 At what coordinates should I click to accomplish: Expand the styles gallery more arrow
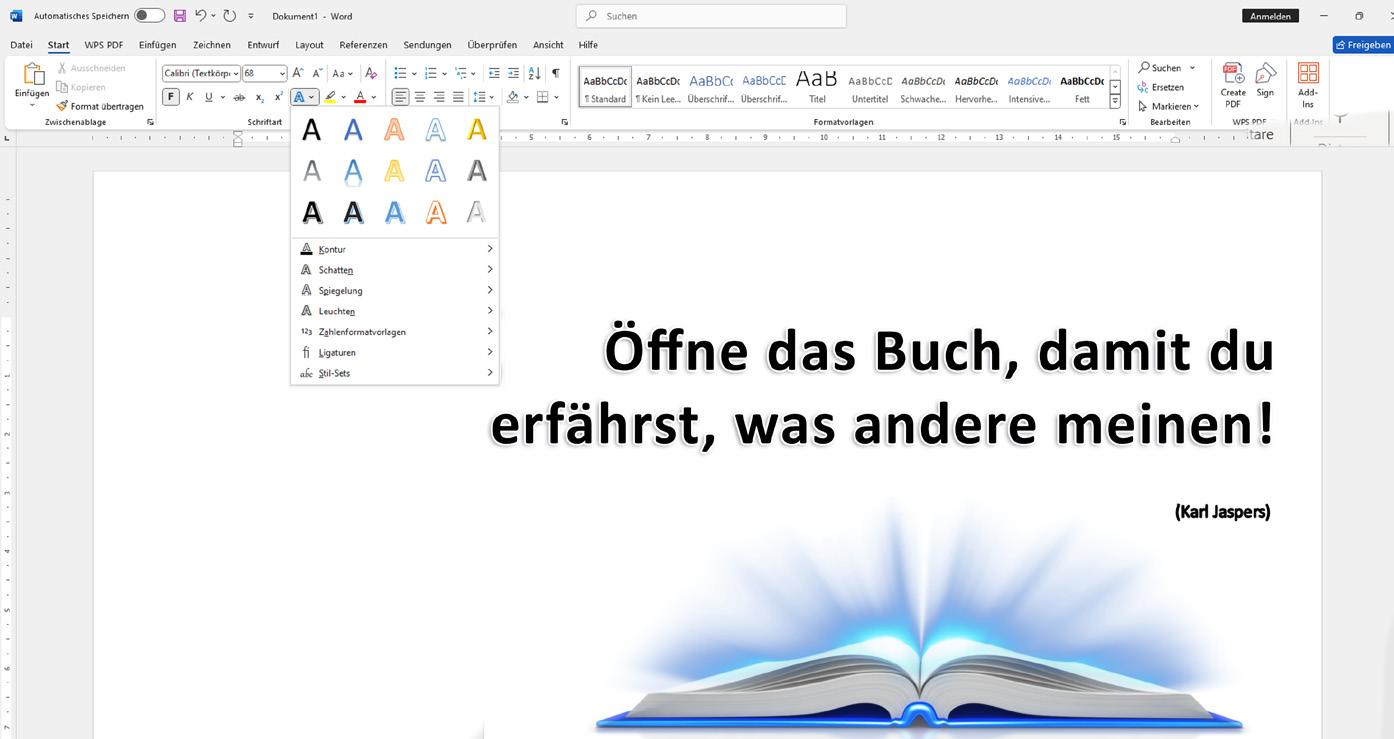[x=1115, y=102]
